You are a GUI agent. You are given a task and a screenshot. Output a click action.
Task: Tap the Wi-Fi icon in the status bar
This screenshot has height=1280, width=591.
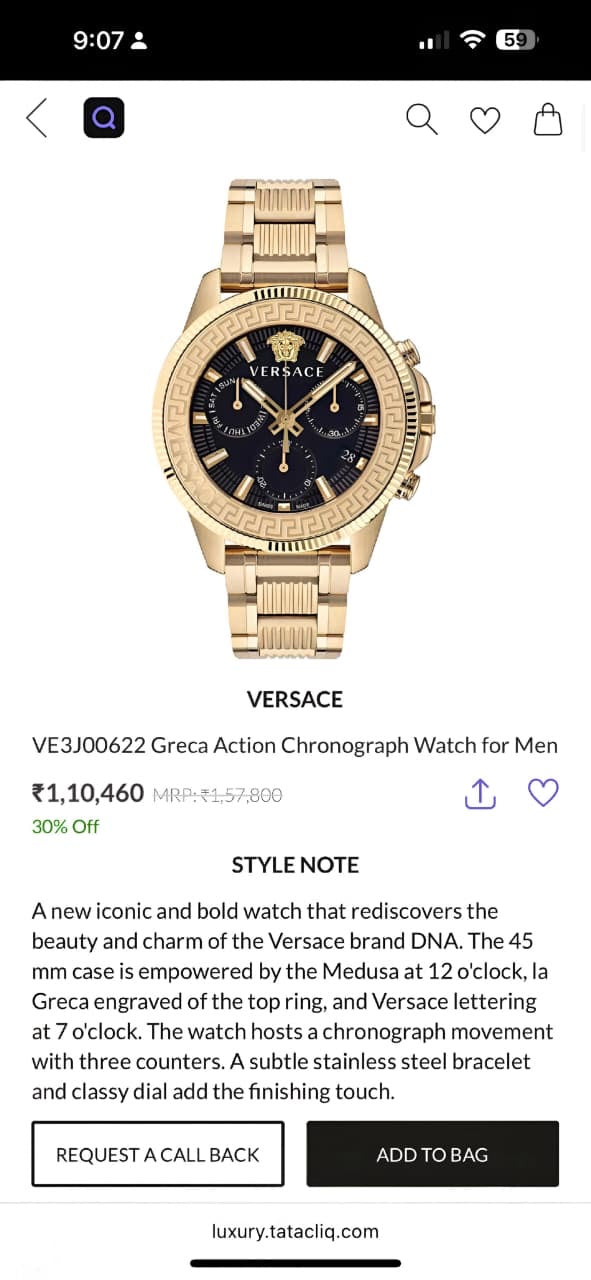(x=472, y=41)
